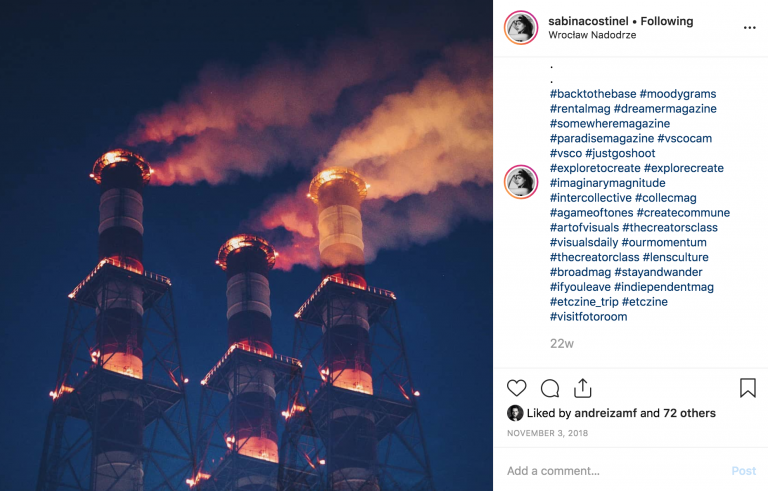Image resolution: width=768 pixels, height=491 pixels.
Task: Open andreizamf's small avatar in the likes row
Action: point(515,413)
